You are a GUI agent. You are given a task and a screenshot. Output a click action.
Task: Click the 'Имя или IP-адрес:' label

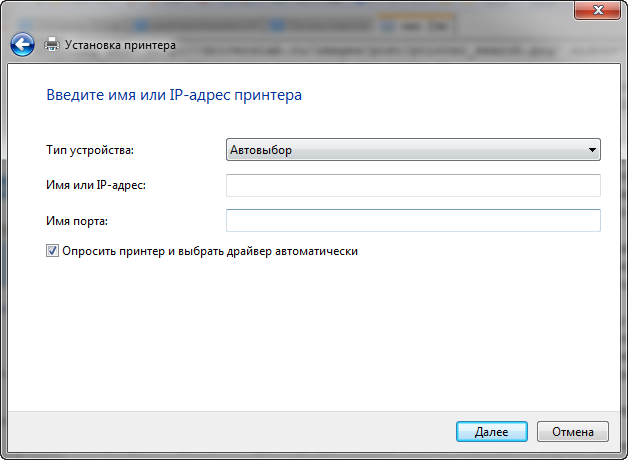click(96, 185)
